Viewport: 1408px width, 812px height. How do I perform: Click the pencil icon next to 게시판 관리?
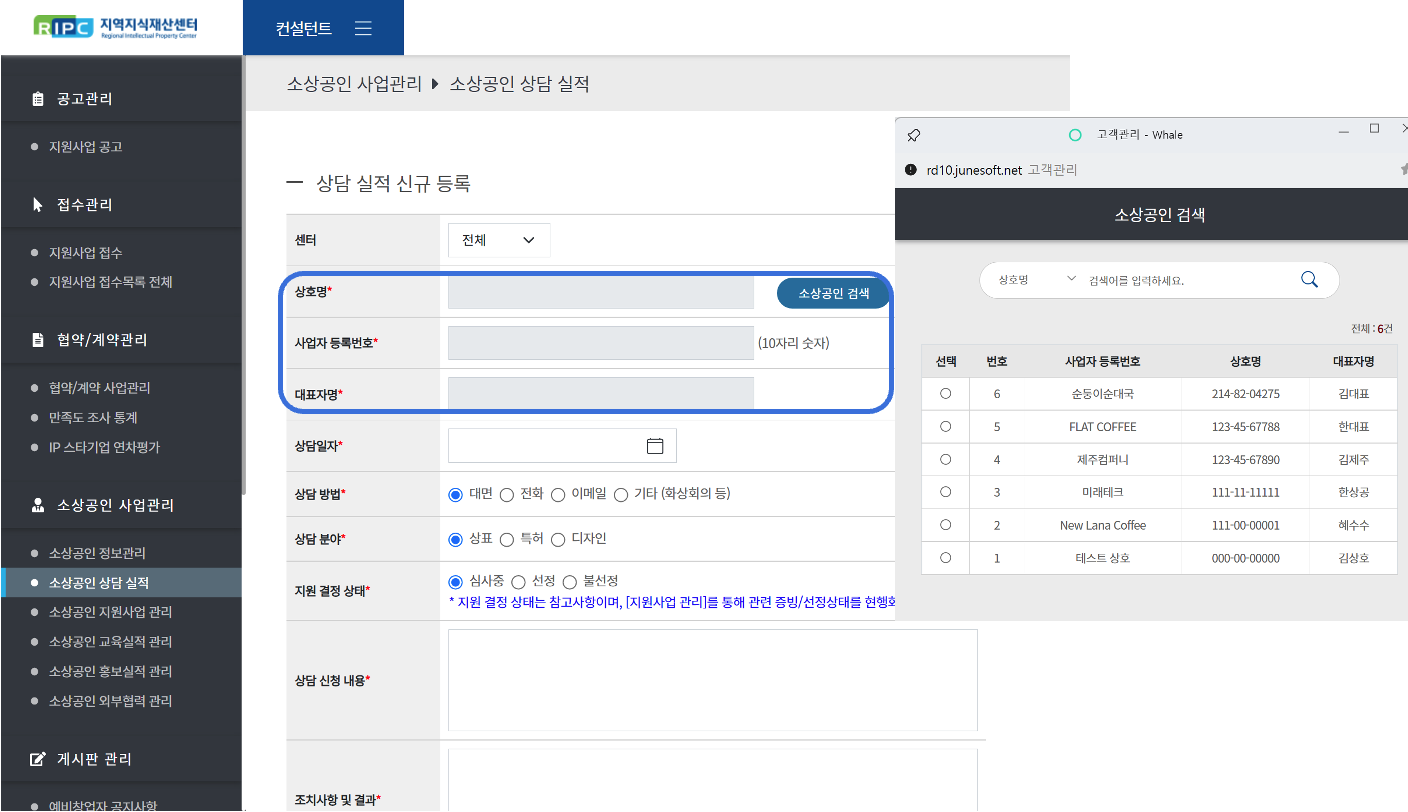[x=38, y=759]
